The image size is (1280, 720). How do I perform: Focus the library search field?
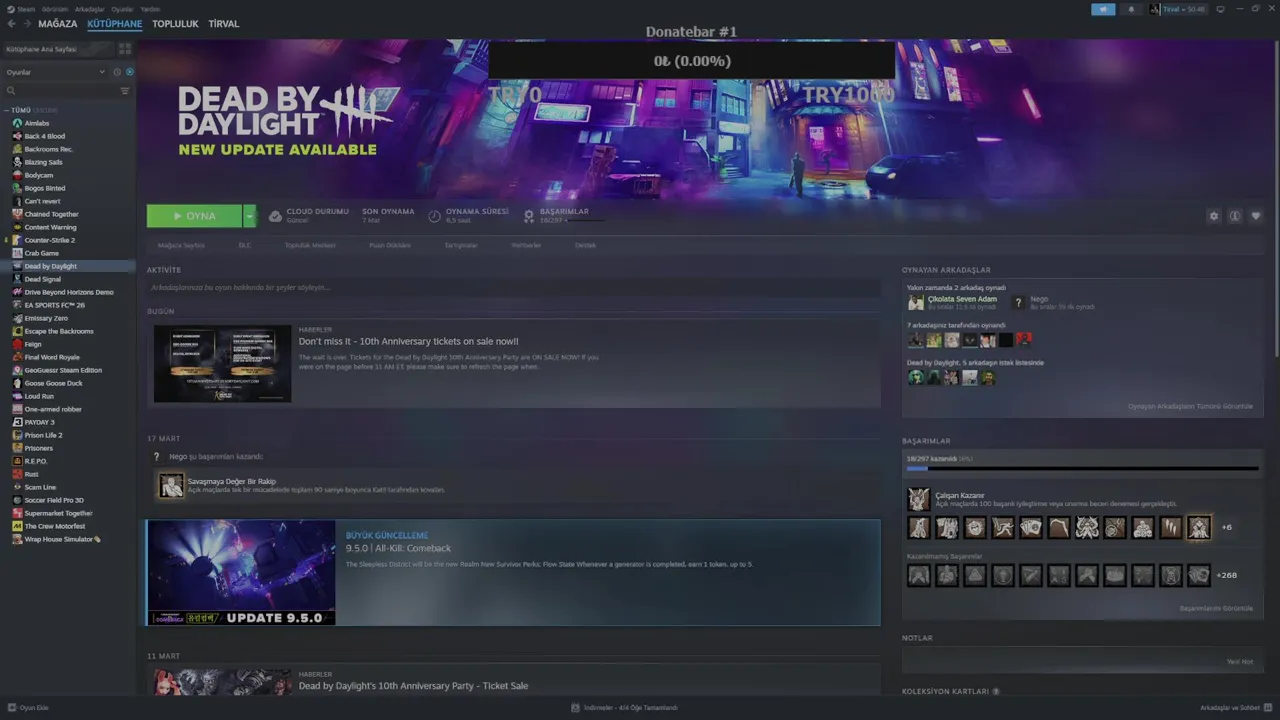60,91
